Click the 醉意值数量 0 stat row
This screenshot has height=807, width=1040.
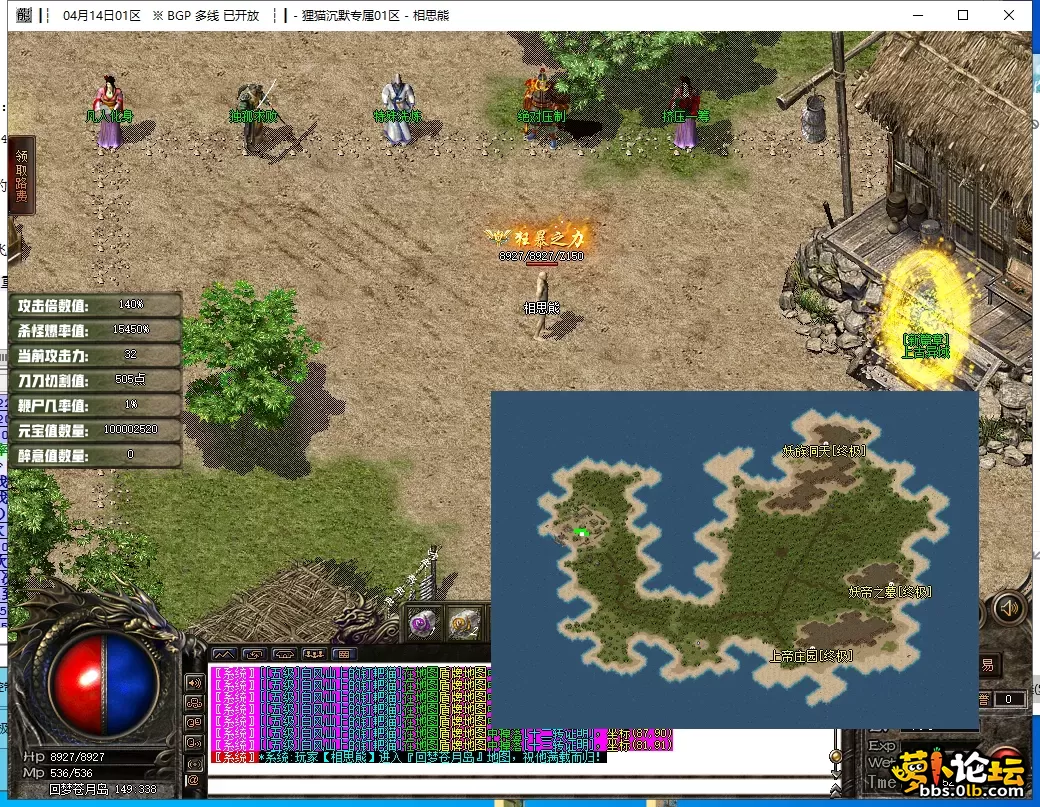[x=96, y=456]
